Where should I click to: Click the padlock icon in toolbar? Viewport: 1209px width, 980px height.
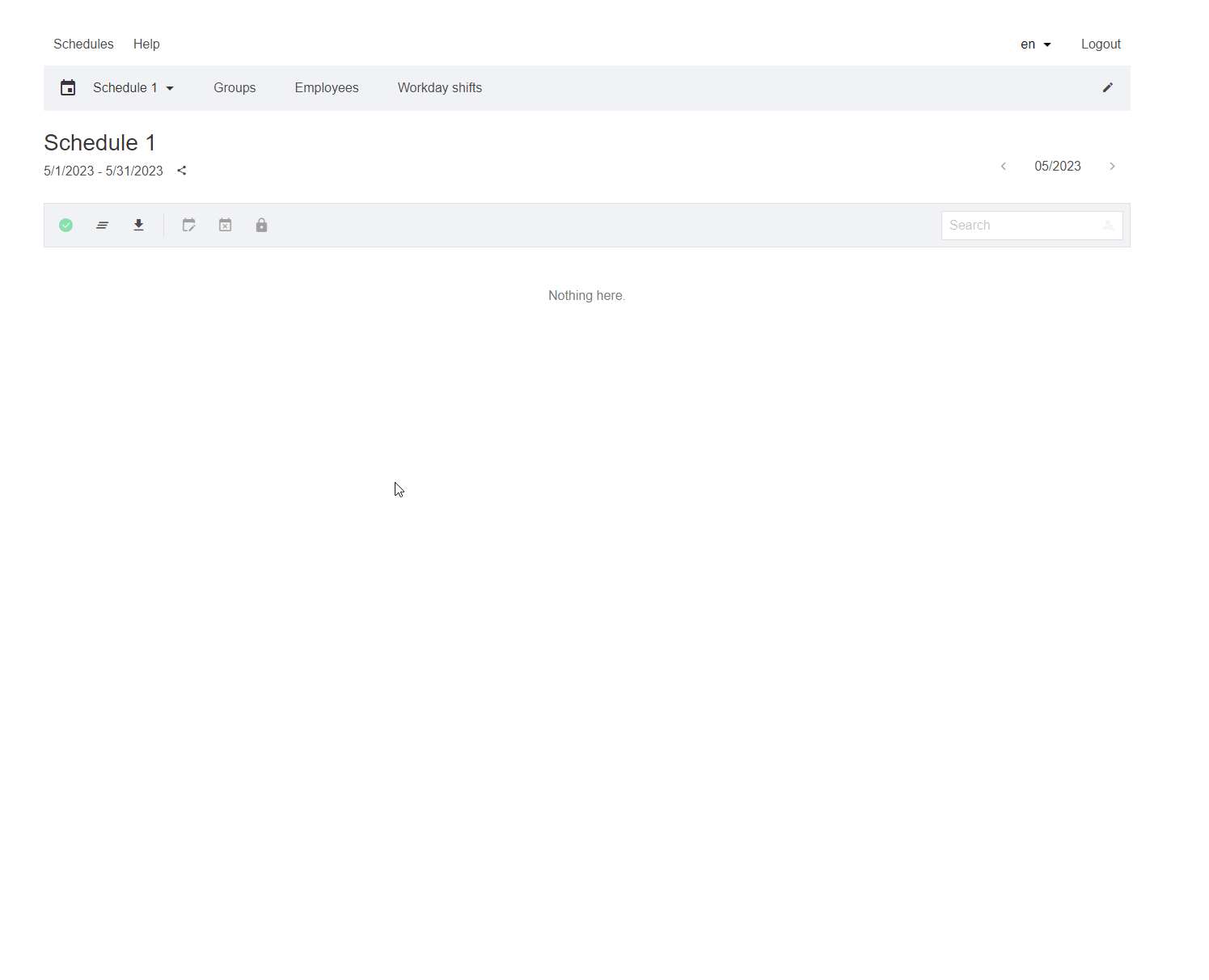[x=261, y=226]
